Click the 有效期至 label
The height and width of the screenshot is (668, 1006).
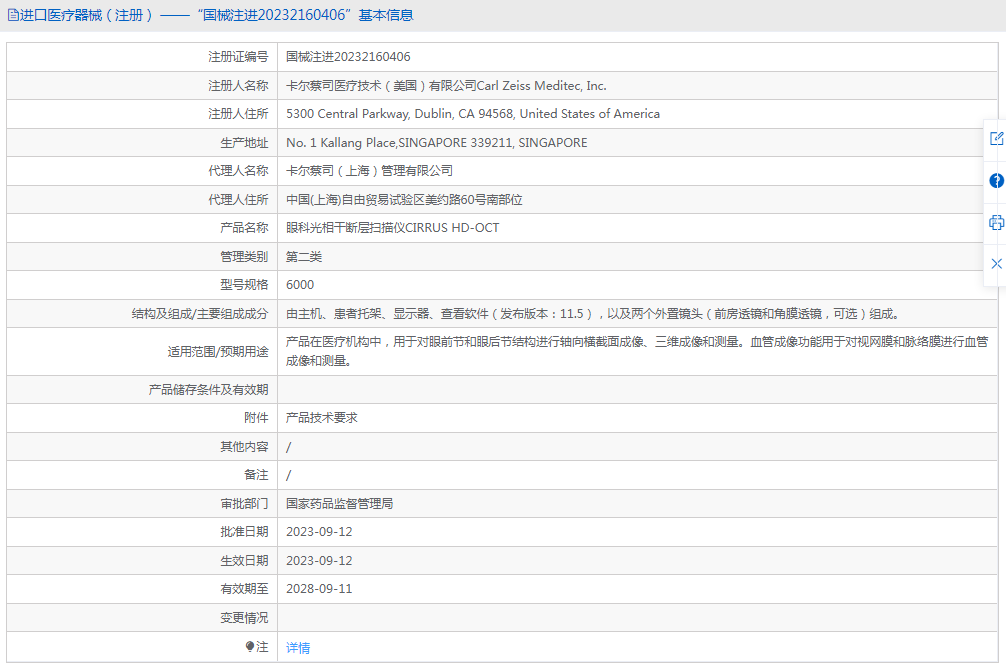click(x=244, y=589)
